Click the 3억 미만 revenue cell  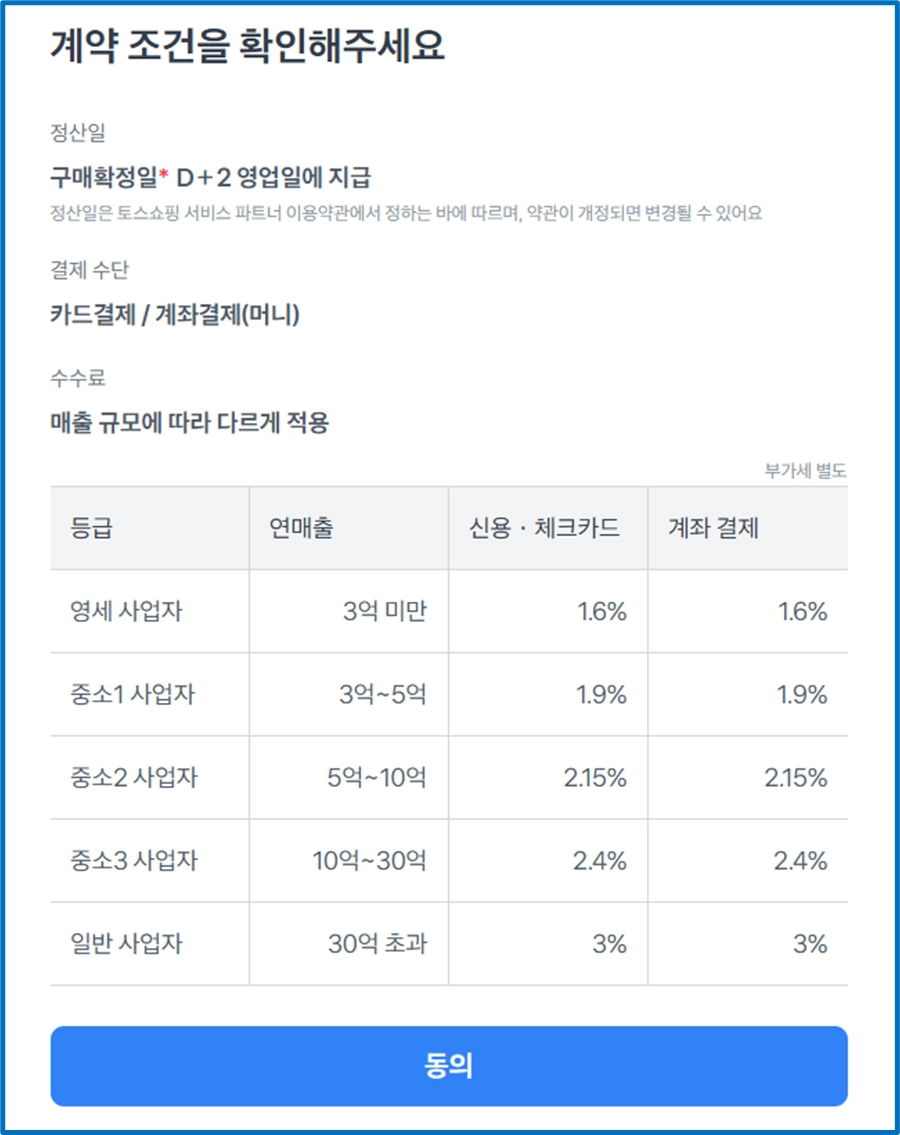click(x=384, y=611)
